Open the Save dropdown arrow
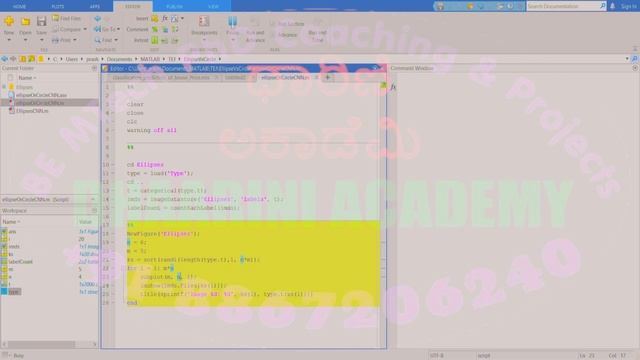Screen dimensions: 640x360 pos(41,40)
